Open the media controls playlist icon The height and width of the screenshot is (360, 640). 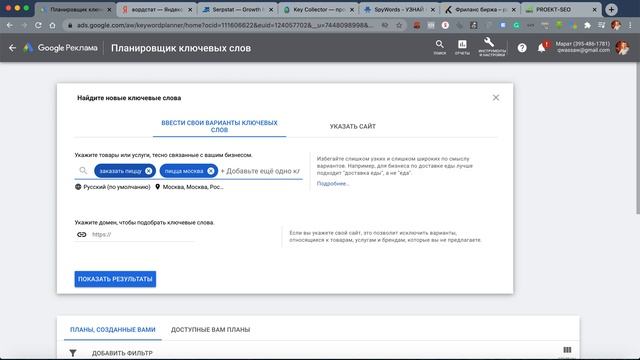coord(601,25)
